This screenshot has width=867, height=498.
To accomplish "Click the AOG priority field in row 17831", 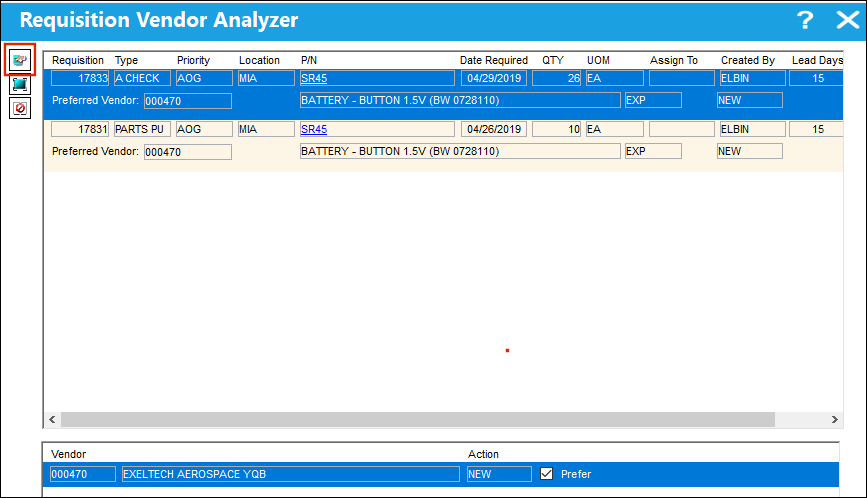I will (x=204, y=129).
